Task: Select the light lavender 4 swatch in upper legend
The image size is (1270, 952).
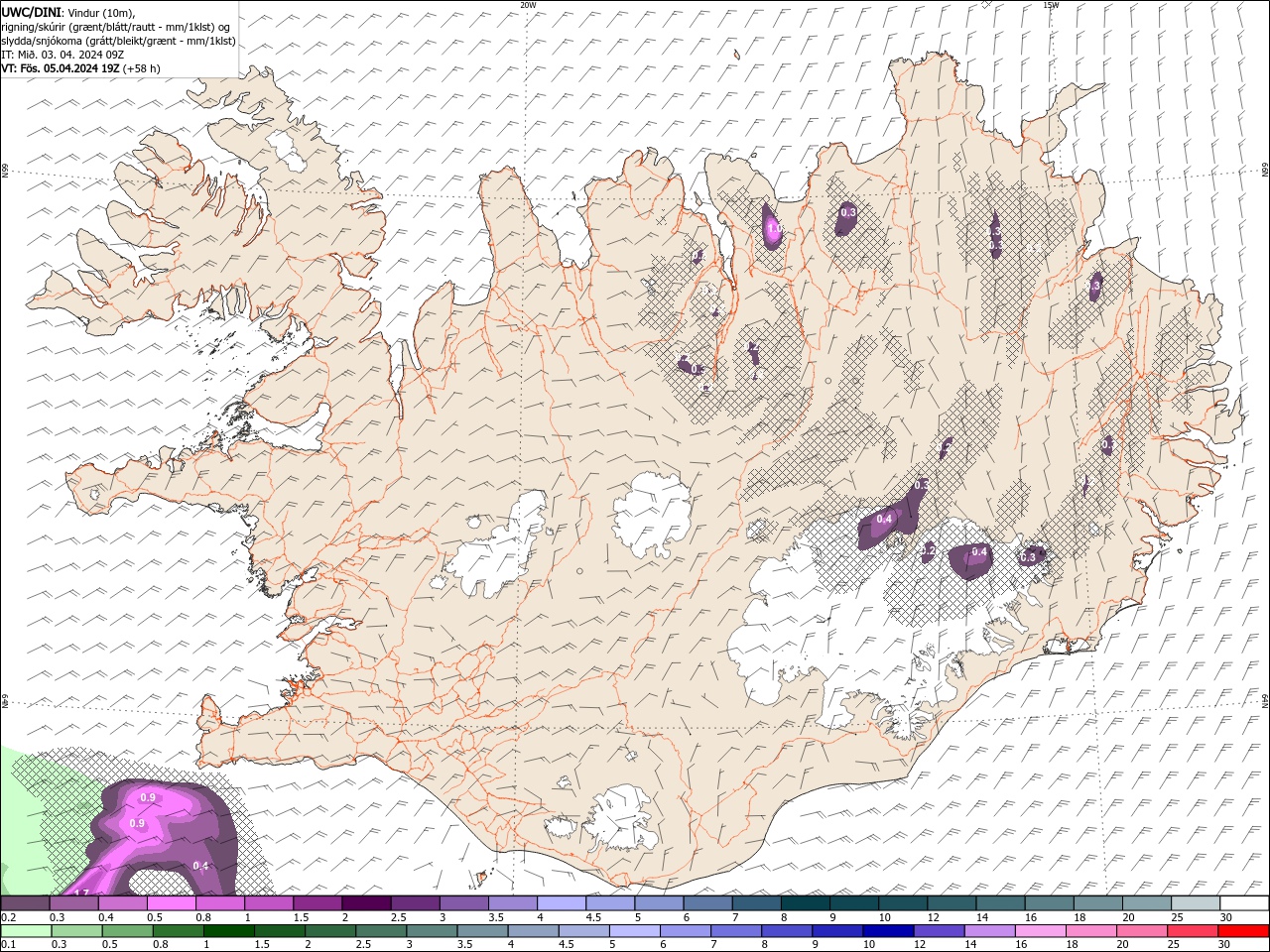Action: pyautogui.click(x=560, y=903)
